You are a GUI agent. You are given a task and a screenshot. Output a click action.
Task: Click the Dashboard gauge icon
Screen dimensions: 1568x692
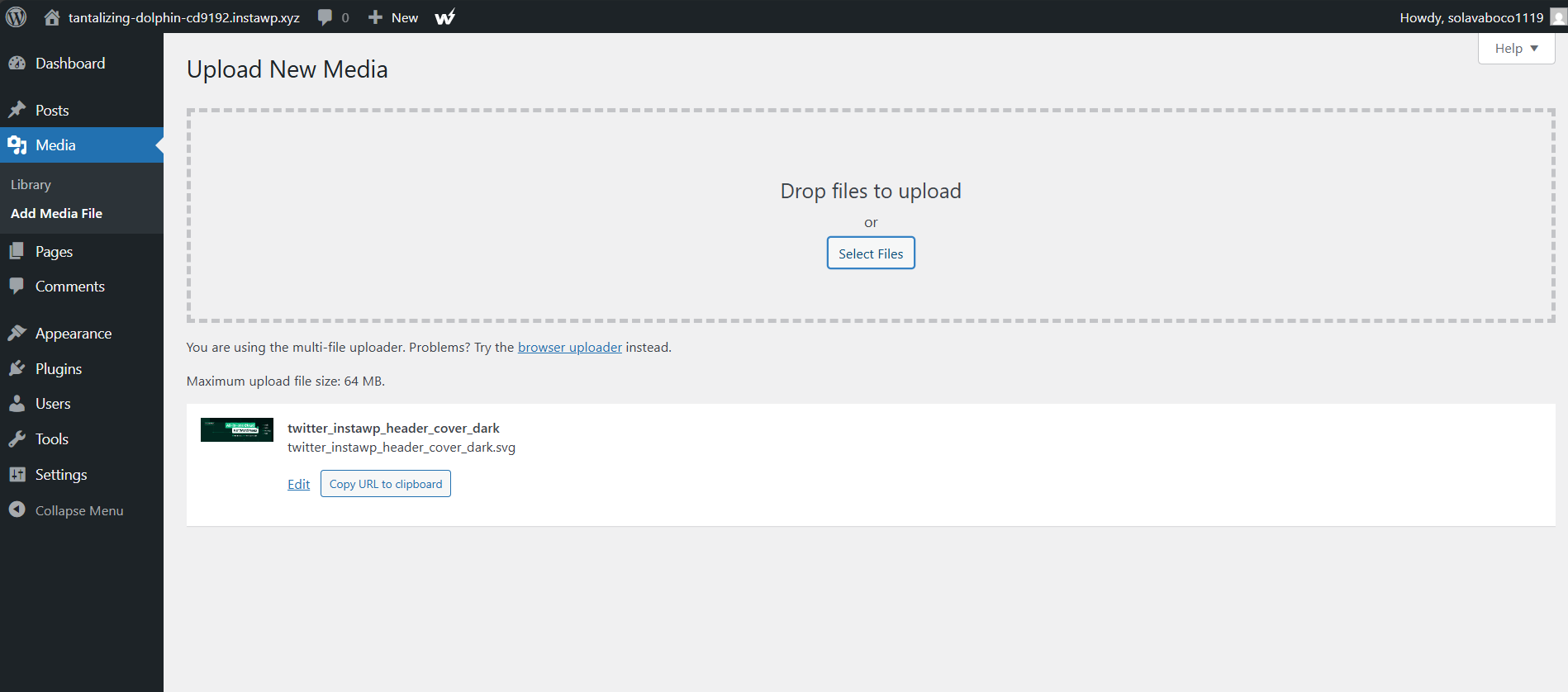[17, 64]
